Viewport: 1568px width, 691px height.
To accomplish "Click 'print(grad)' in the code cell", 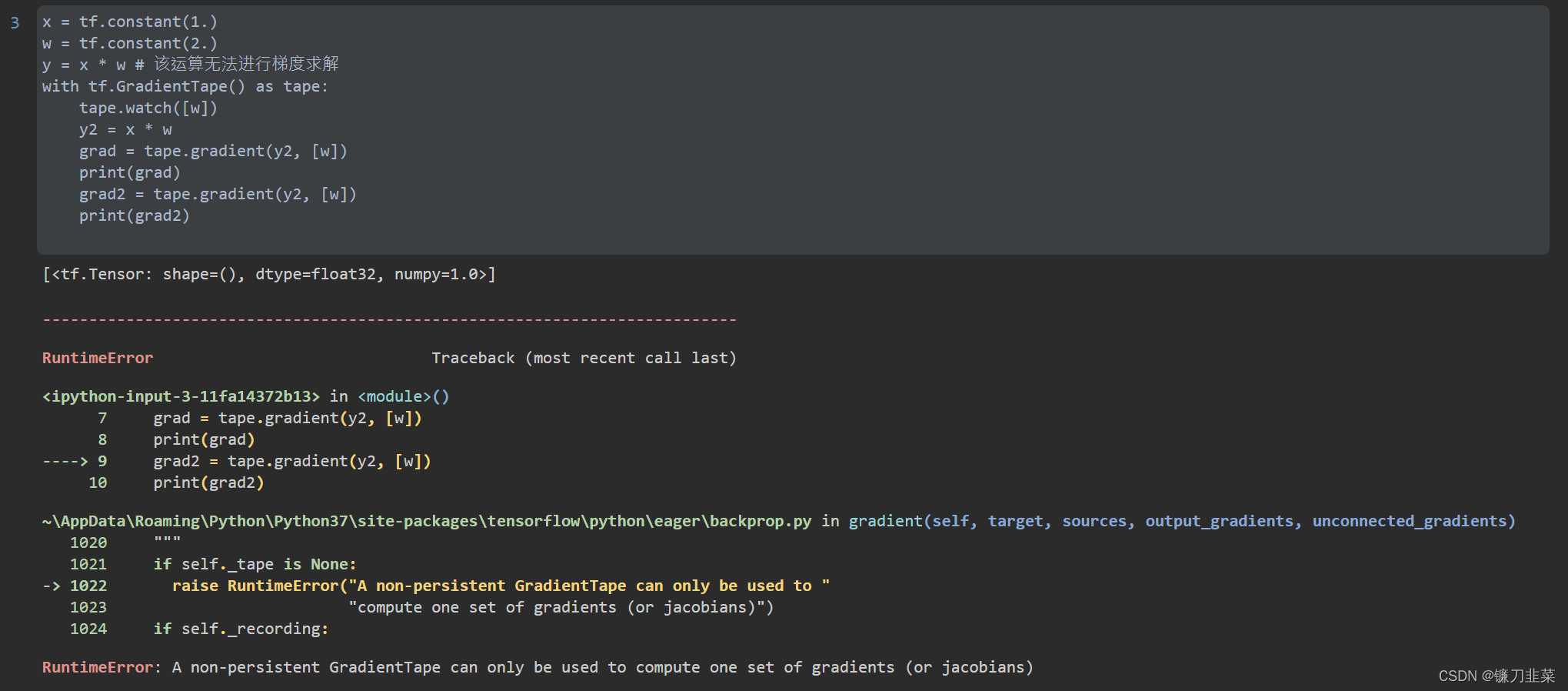I will click(x=130, y=172).
